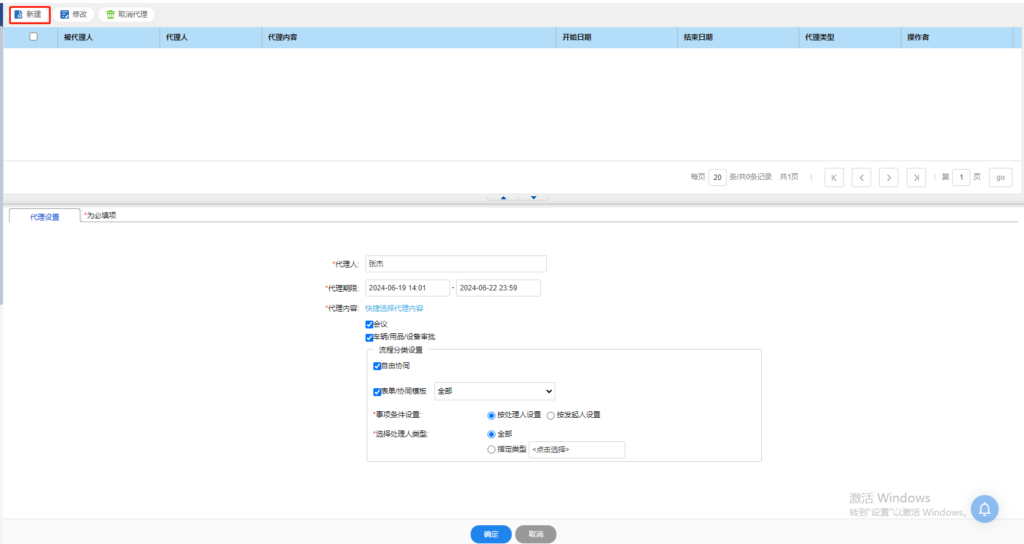This screenshot has width=1024, height=544.
Task: Toggle the select-all checkbox in table header
Action: click(x=34, y=37)
